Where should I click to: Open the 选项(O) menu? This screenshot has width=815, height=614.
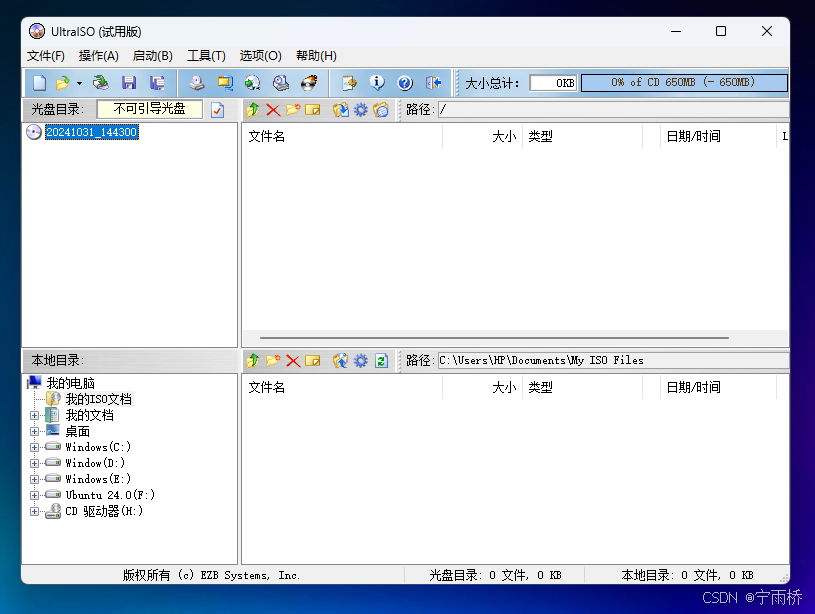pyautogui.click(x=260, y=56)
